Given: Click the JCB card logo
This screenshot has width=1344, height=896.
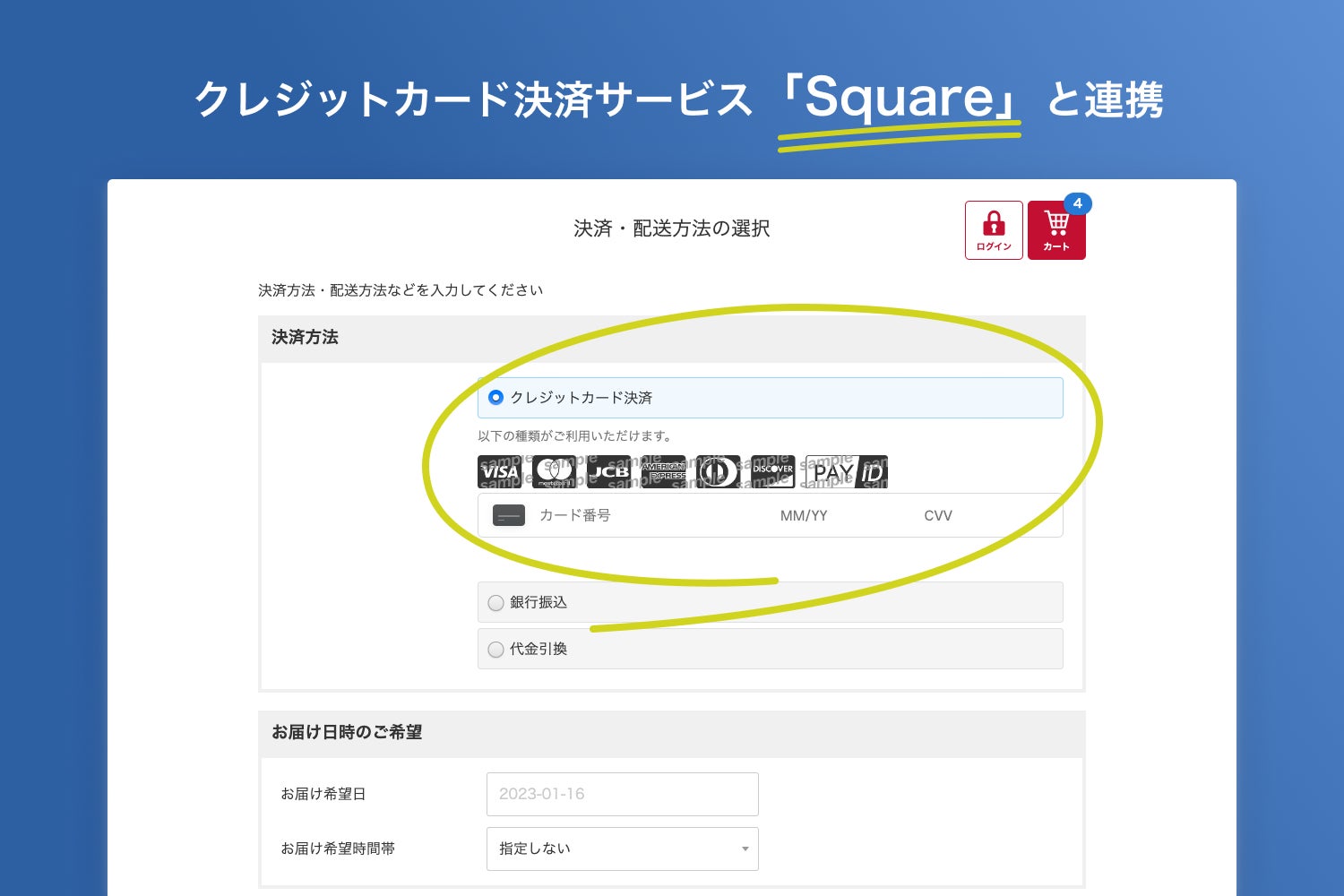Looking at the screenshot, I should 608,471.
